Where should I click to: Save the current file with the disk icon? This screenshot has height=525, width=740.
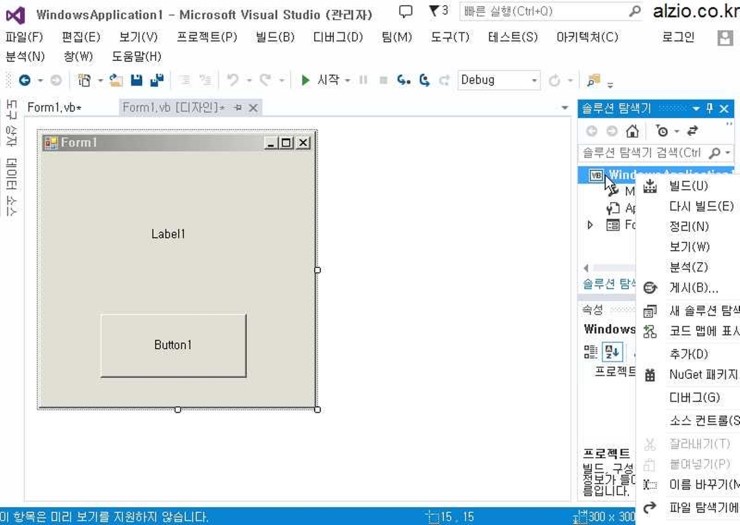(x=136, y=80)
